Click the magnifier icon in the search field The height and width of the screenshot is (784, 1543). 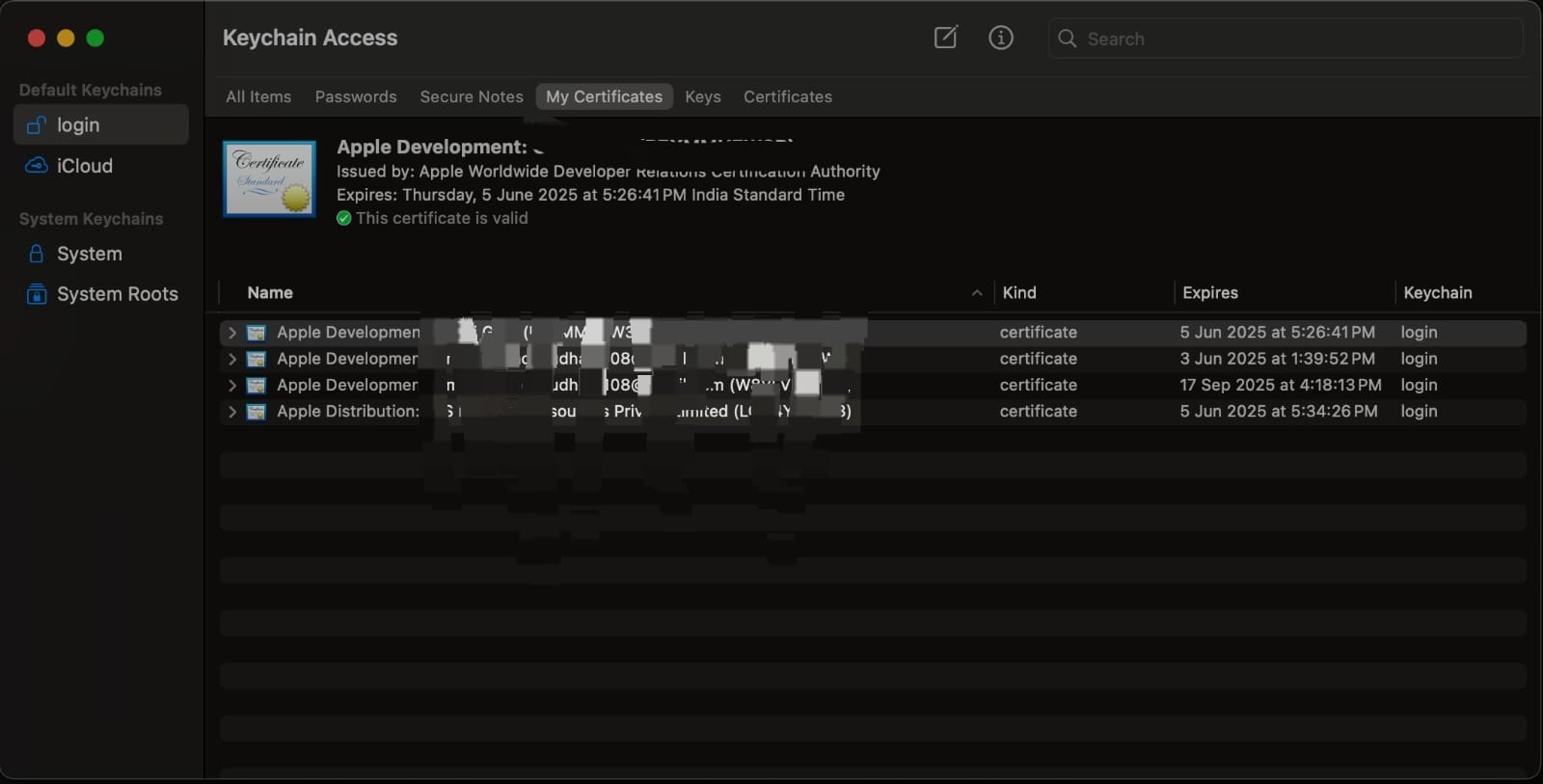[1067, 39]
